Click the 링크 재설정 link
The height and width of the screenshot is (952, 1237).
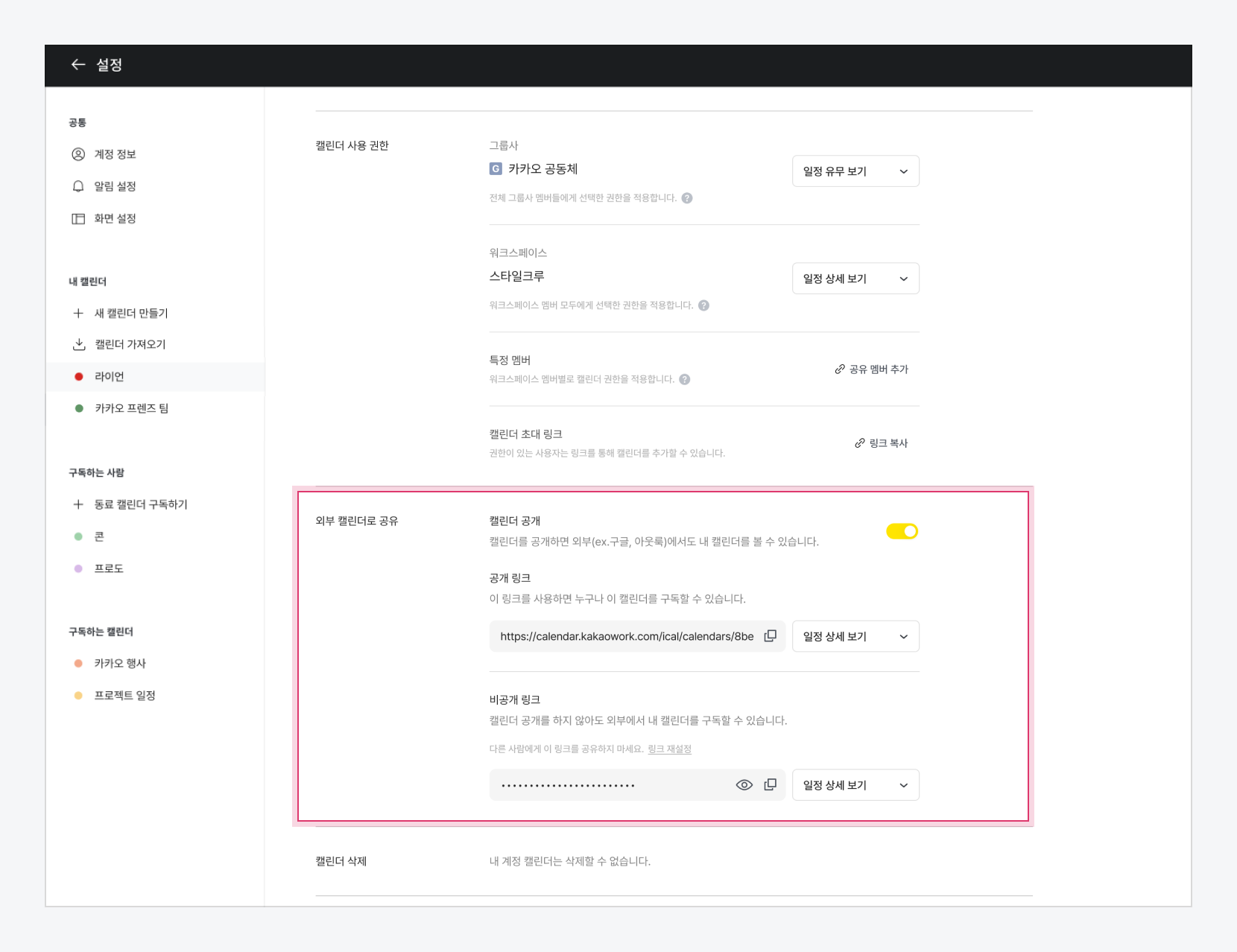point(669,749)
